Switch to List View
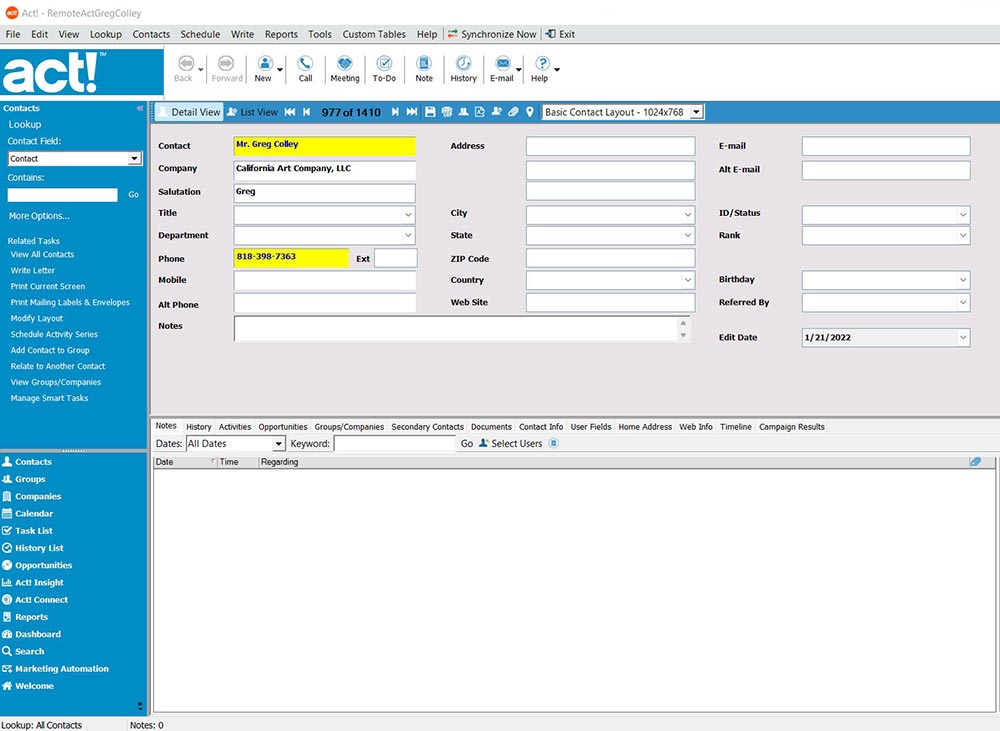Screen dimensions: 1000x731 pos(253,112)
